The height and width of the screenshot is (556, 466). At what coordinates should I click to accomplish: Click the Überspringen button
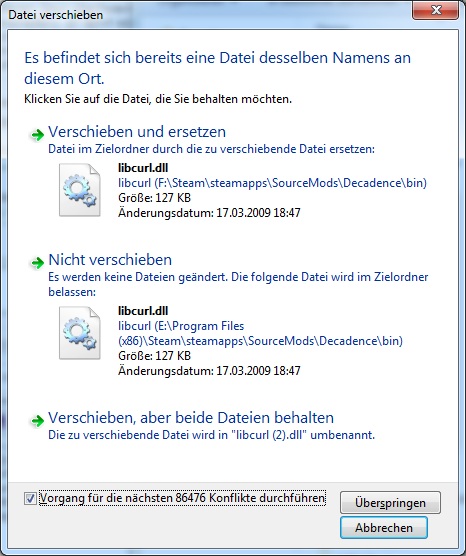[x=390, y=502]
